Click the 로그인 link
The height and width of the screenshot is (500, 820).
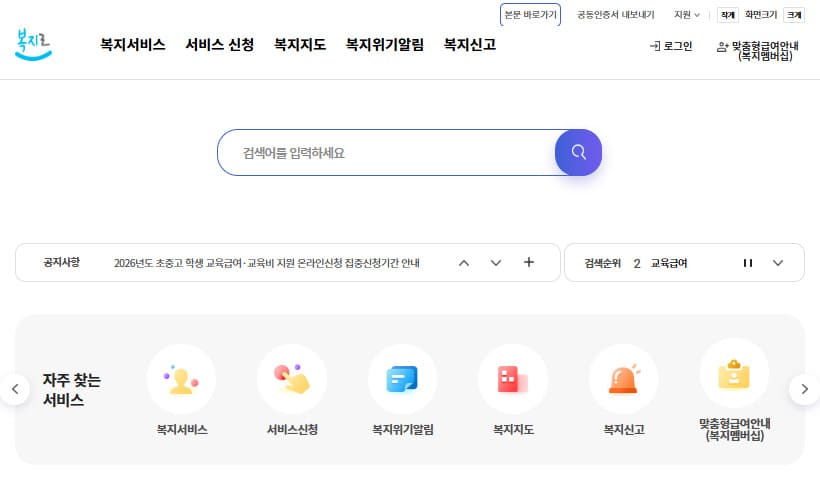671,46
